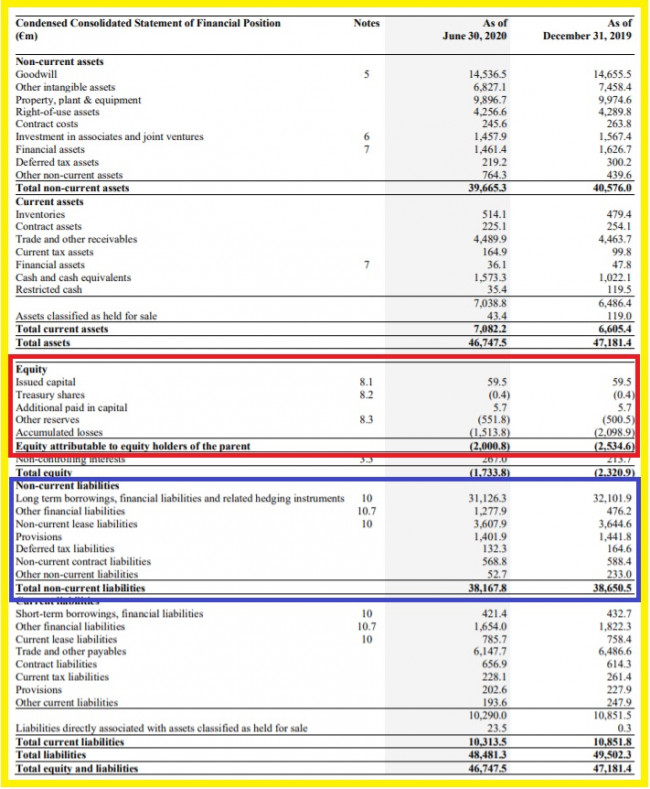Viewport: 650px width, 789px height.
Task: Select 'Current lease liabilities' label
Action: (66, 639)
